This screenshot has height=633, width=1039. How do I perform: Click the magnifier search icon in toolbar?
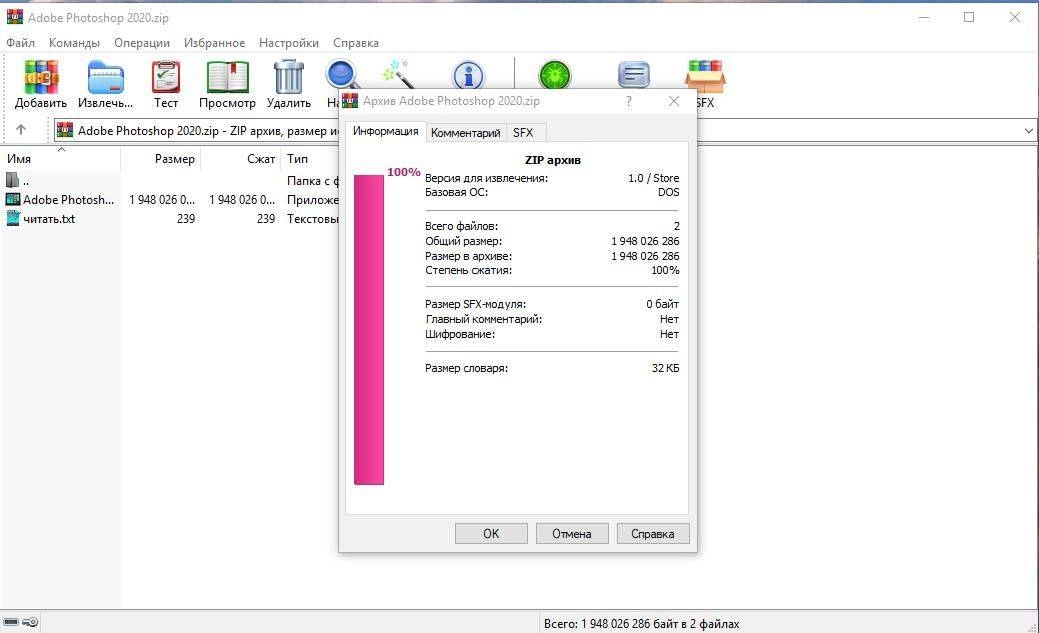[x=342, y=75]
